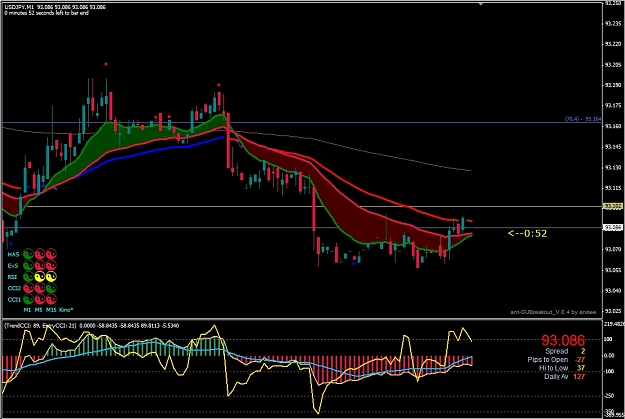The height and width of the screenshot is (419, 625).
Task: Click the 93.130 price scale label
Action: pyautogui.click(x=613, y=167)
